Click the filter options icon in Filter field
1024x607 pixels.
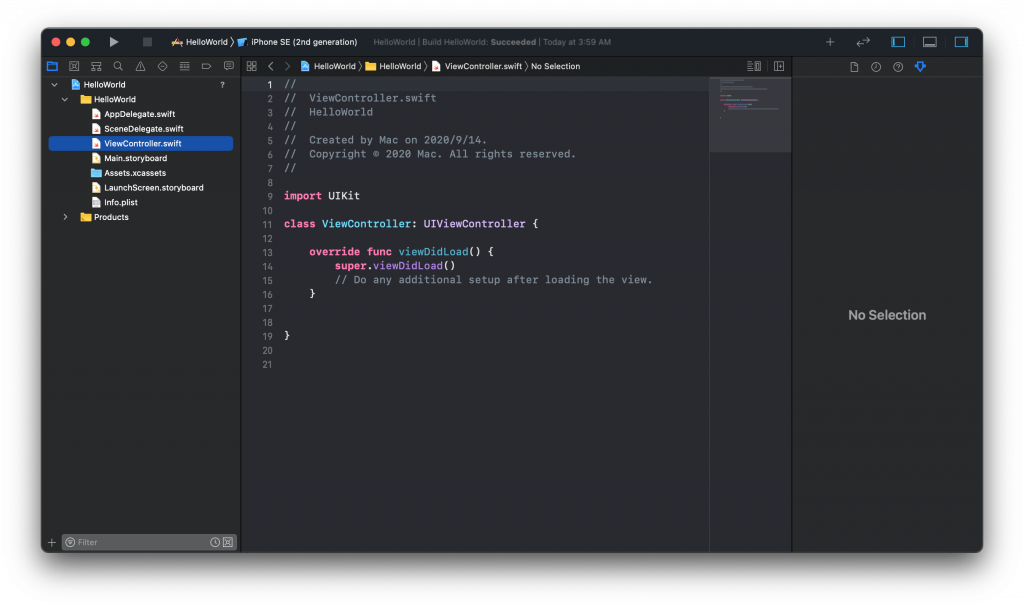pos(70,542)
